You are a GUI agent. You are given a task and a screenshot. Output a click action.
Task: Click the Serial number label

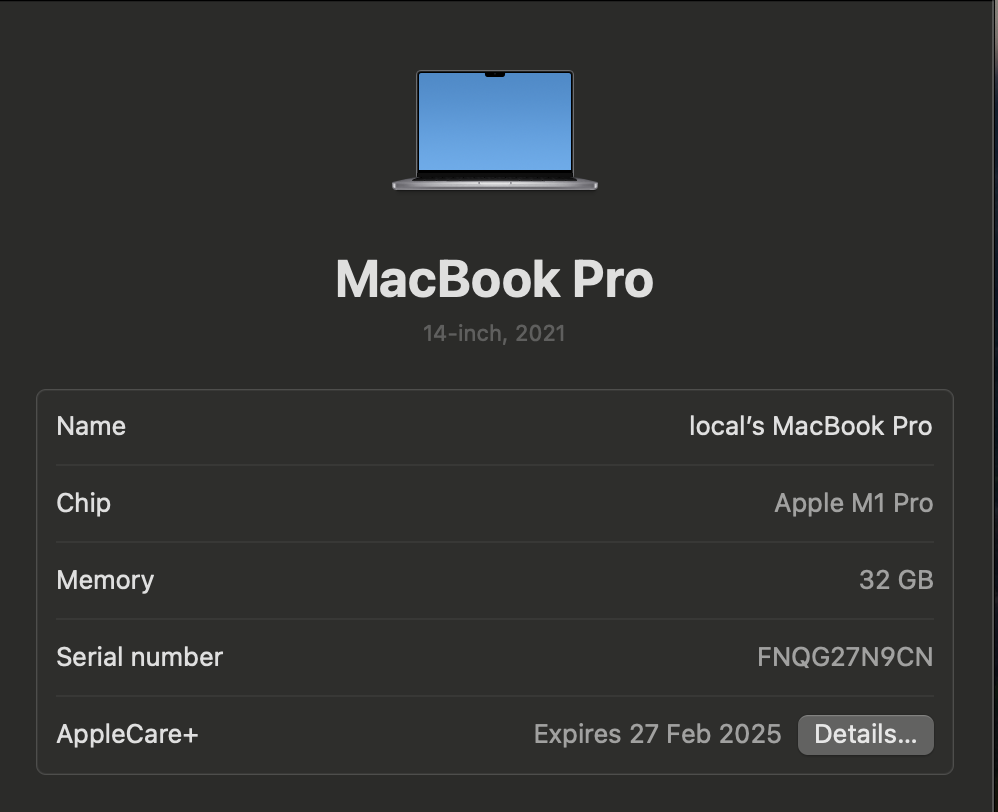(x=139, y=657)
